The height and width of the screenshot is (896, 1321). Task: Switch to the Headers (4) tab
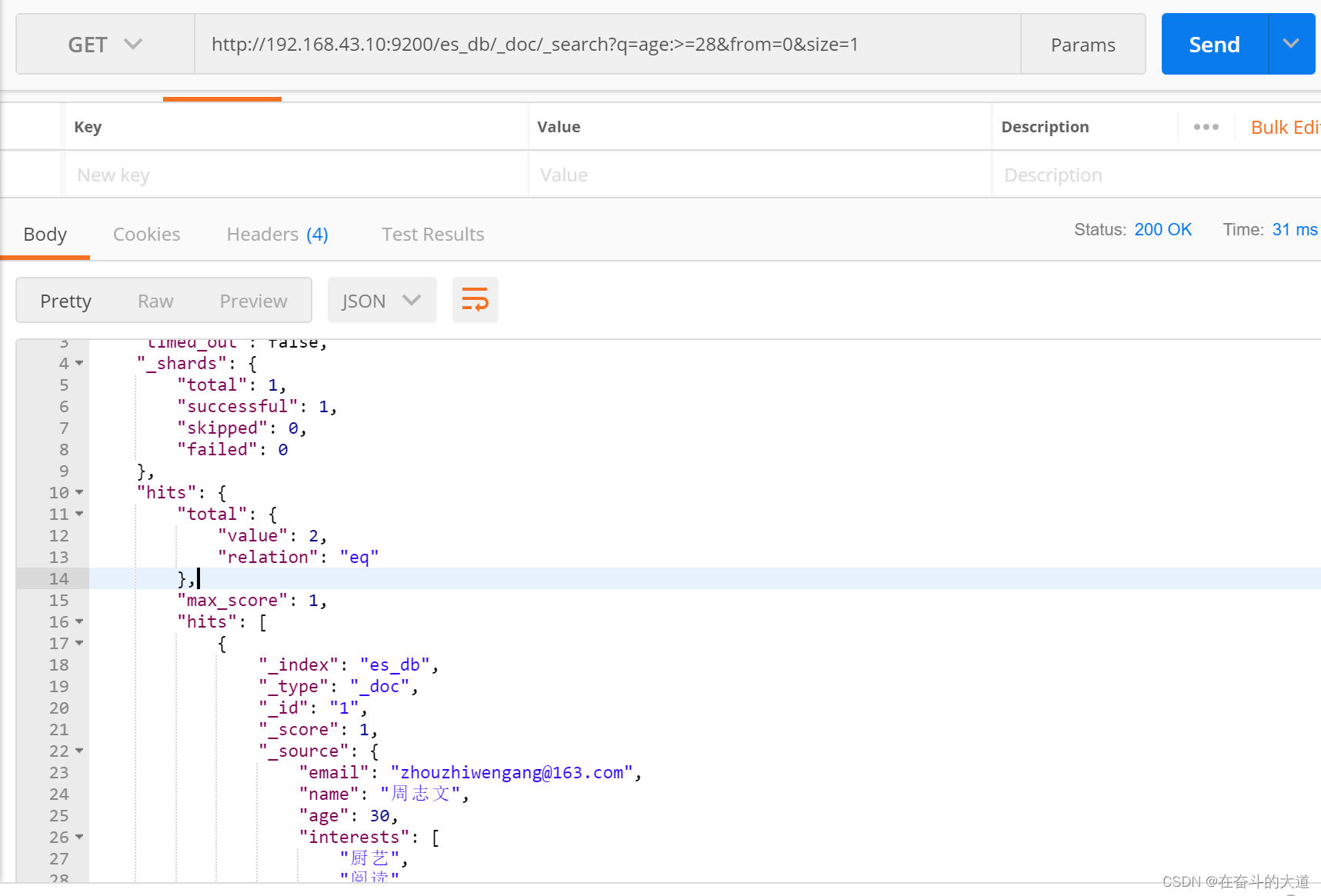[x=277, y=234]
